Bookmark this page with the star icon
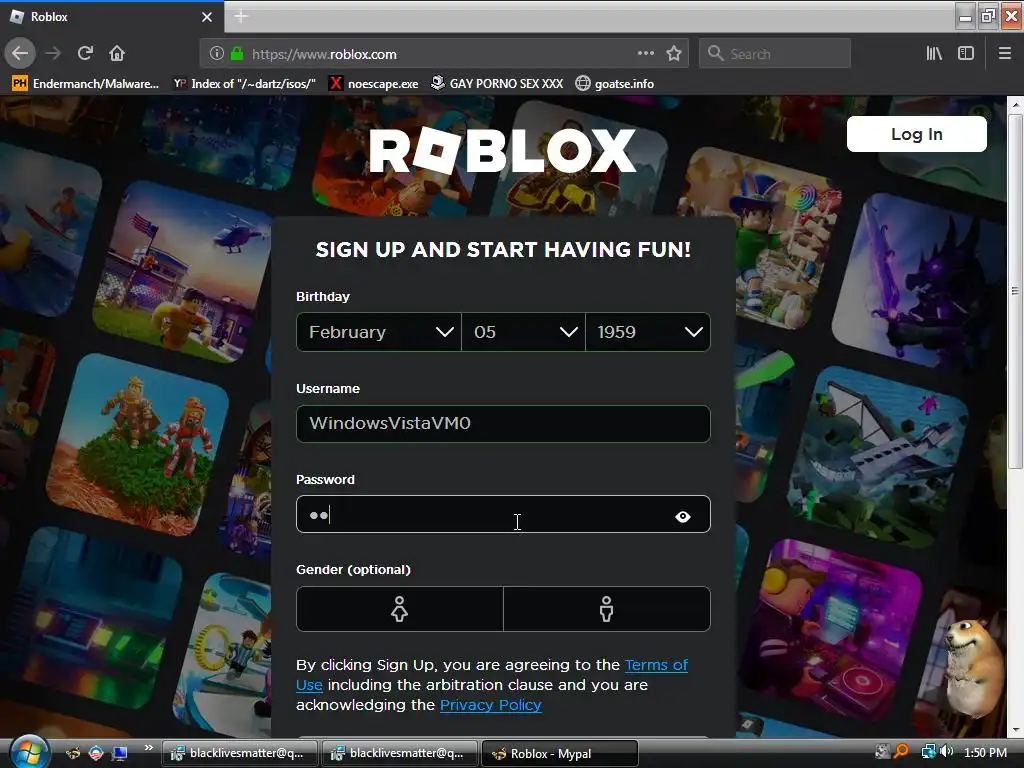The height and width of the screenshot is (768, 1024). tap(674, 54)
